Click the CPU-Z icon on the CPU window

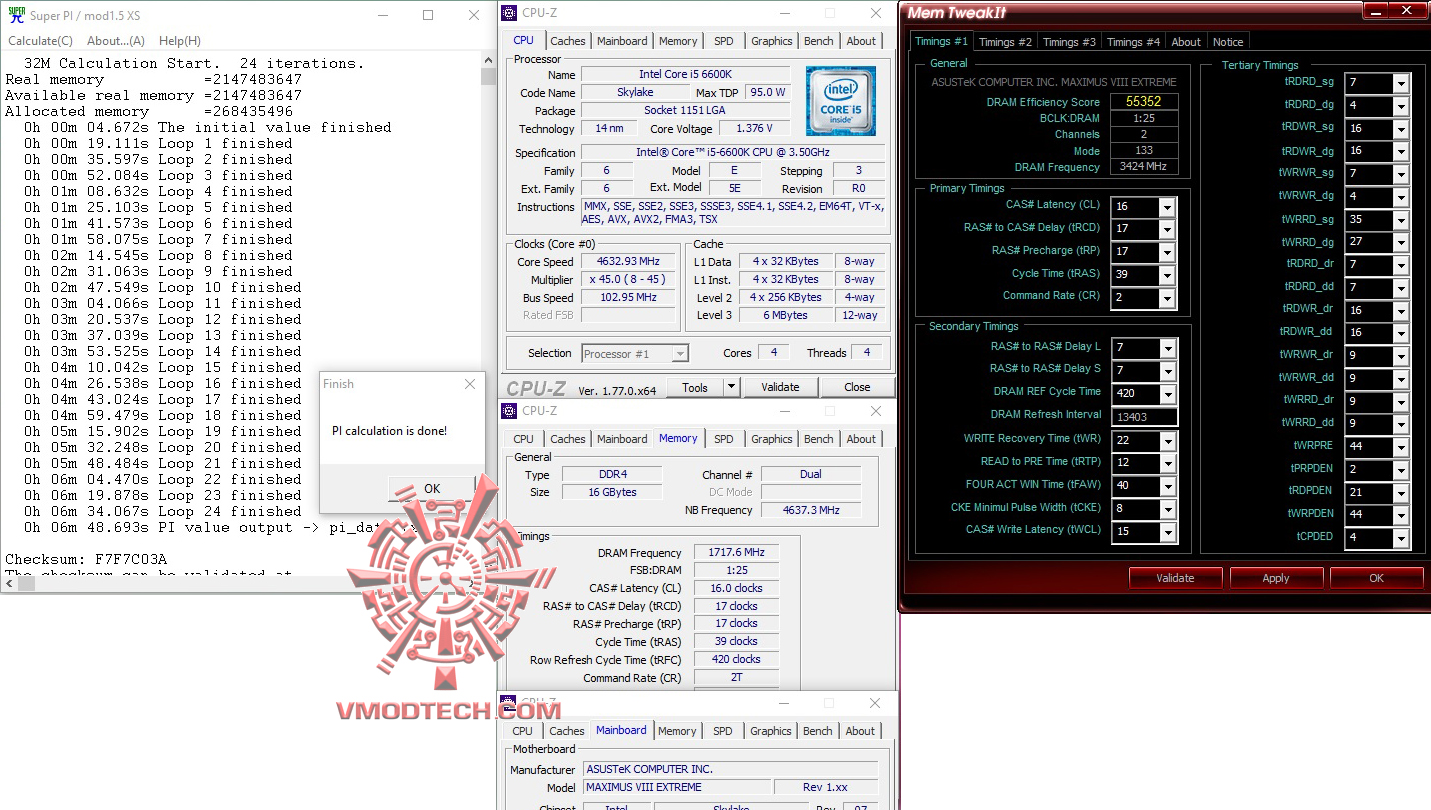(508, 12)
